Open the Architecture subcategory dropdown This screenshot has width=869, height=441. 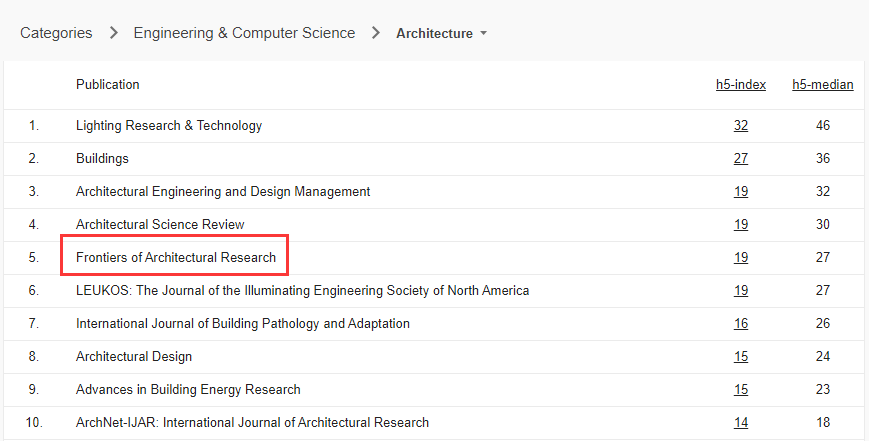pyautogui.click(x=441, y=33)
